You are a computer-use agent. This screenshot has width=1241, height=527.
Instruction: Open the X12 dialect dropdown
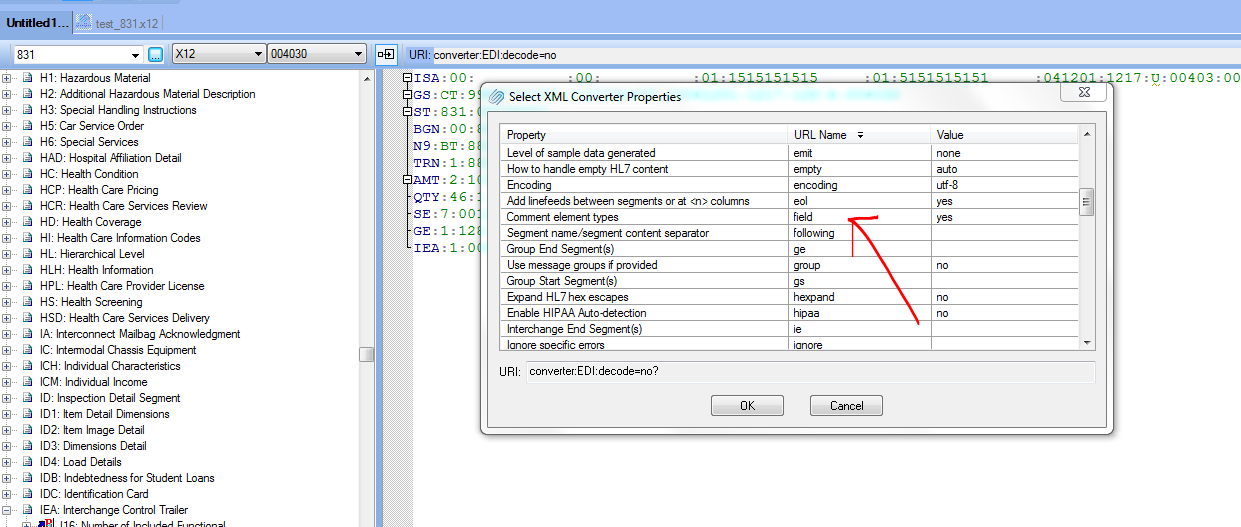(257, 55)
